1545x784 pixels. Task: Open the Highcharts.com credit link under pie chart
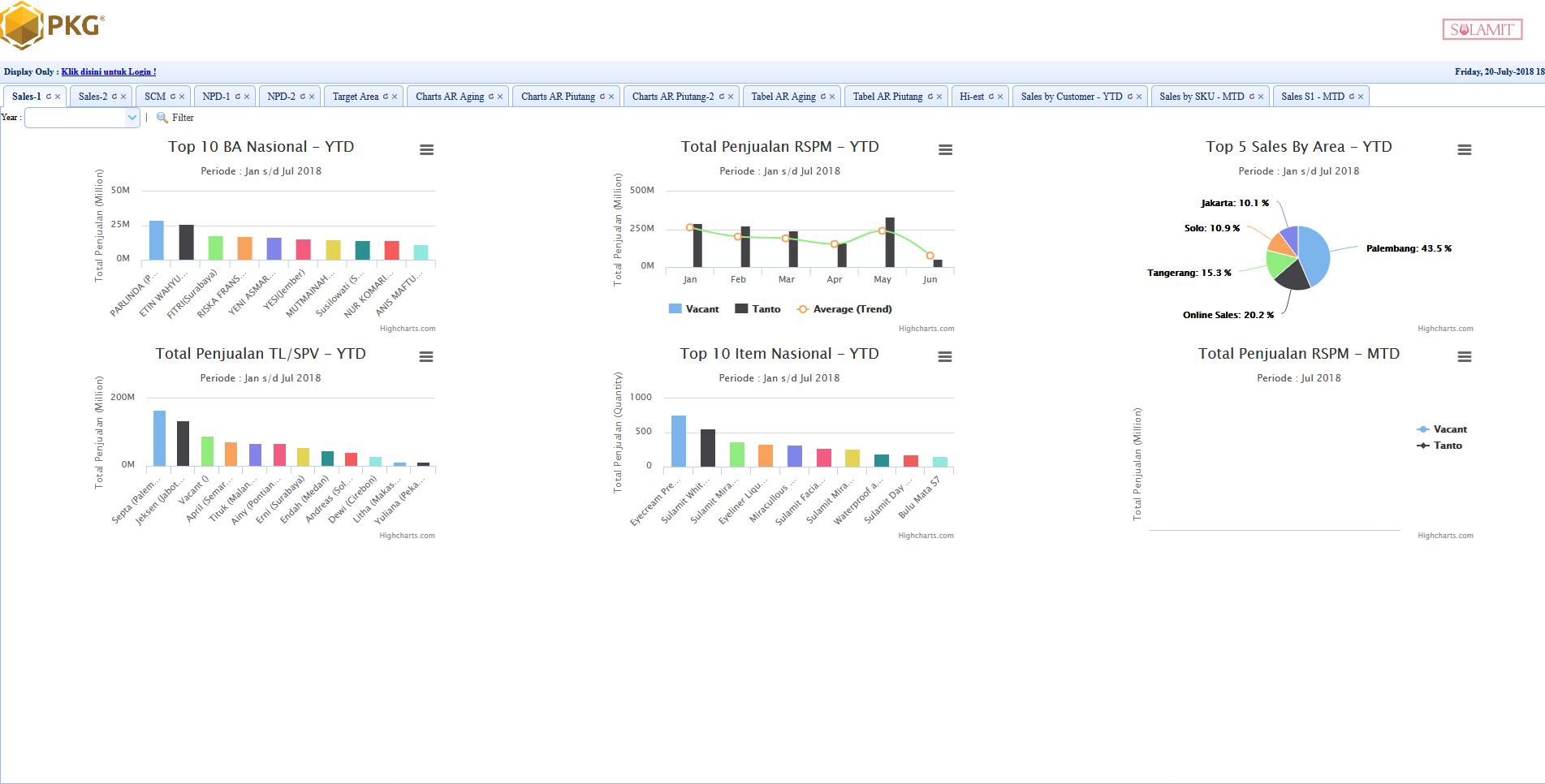coord(1445,329)
